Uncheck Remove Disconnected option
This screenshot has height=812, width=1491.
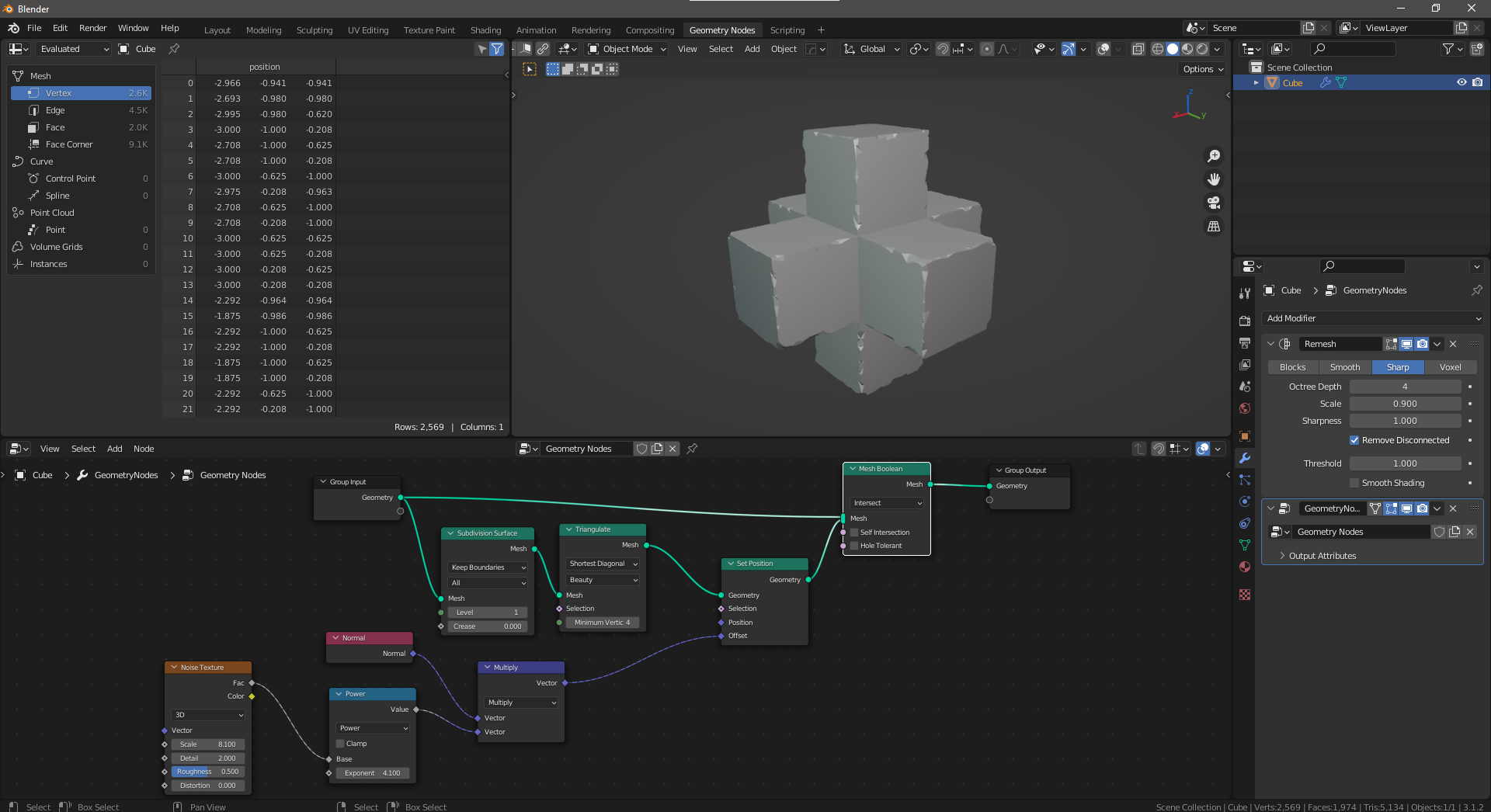pyautogui.click(x=1354, y=440)
